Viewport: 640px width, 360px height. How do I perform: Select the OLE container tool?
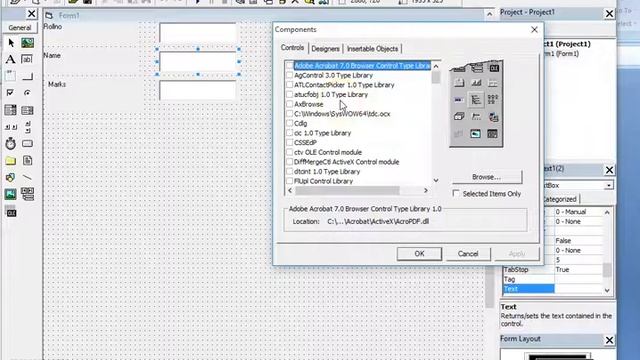coord(11,212)
